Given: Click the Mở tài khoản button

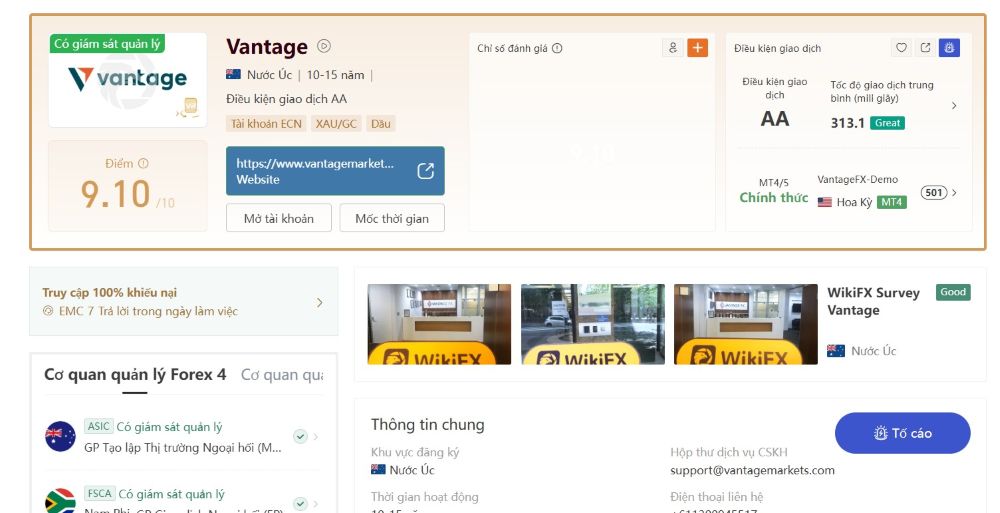Looking at the screenshot, I should [279, 218].
